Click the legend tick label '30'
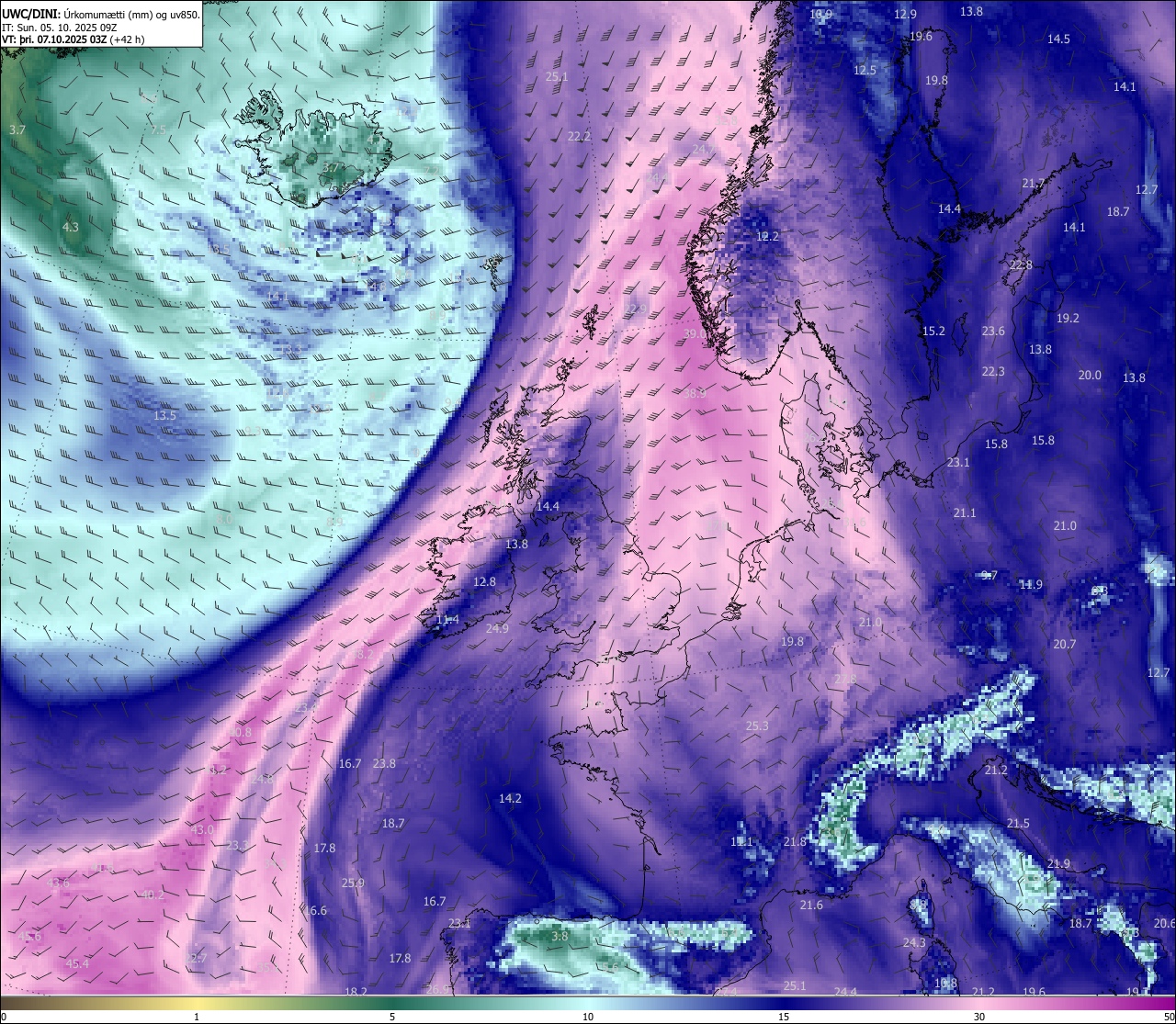Screen dimensions: 1176x1024 [x=979, y=1017]
